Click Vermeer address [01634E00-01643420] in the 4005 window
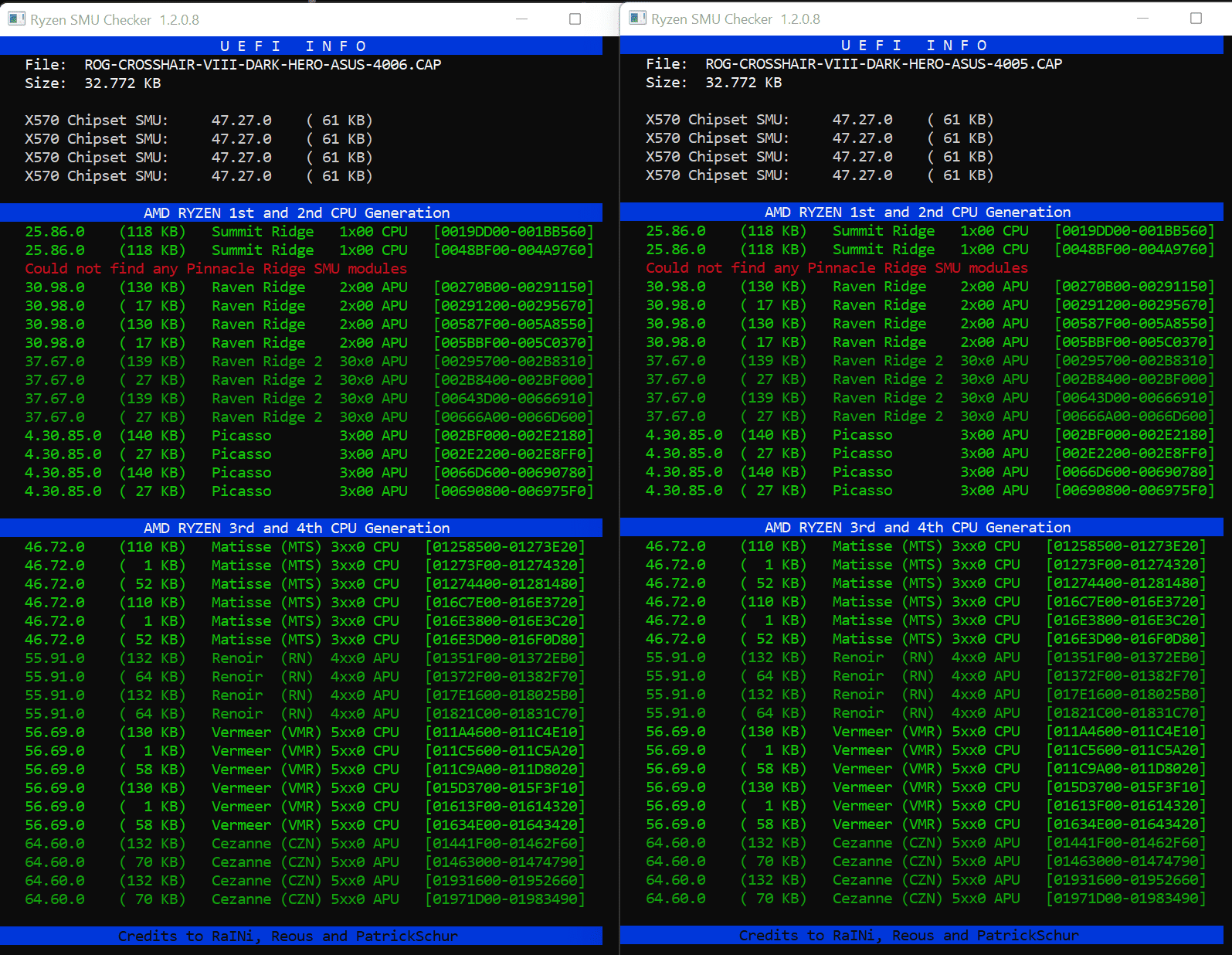This screenshot has width=1232, height=955. pos(1126,824)
